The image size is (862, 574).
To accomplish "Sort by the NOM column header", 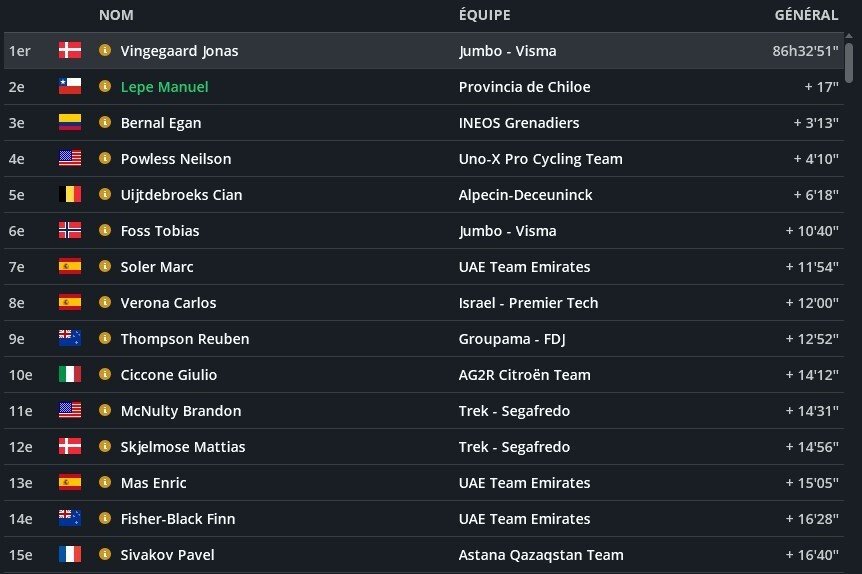I will point(116,15).
